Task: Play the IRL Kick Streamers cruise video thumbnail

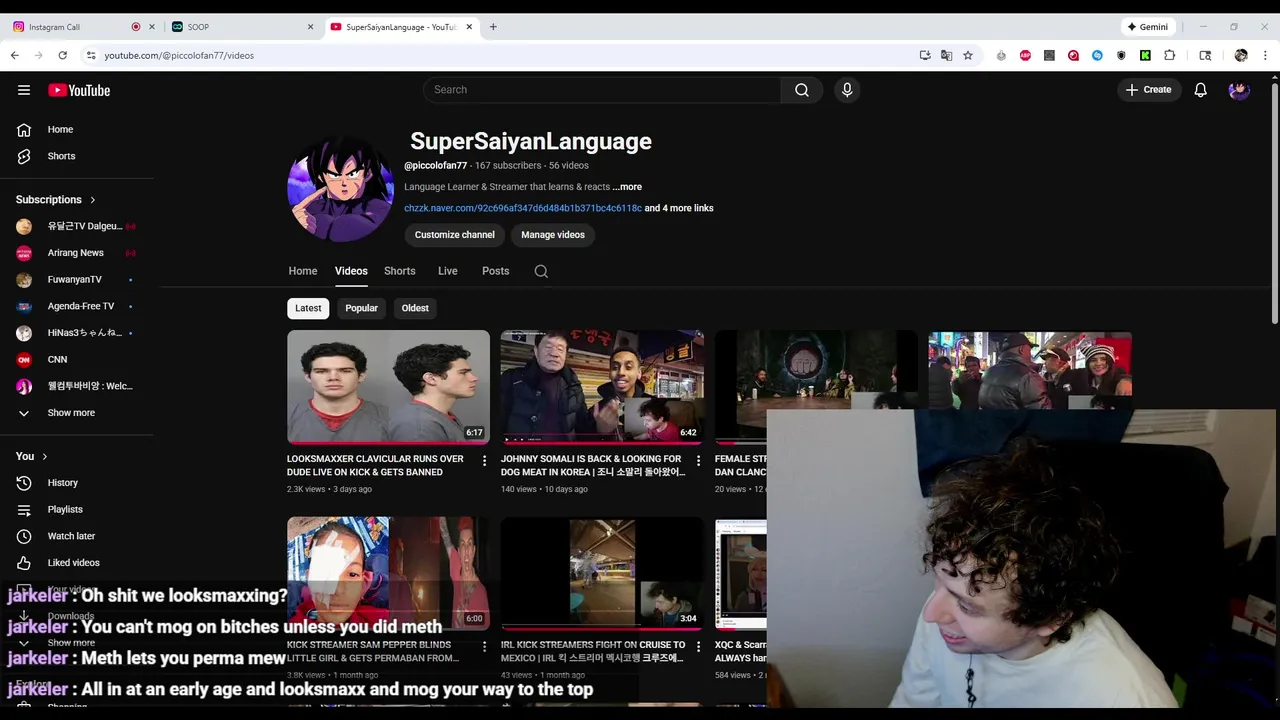Action: point(602,573)
